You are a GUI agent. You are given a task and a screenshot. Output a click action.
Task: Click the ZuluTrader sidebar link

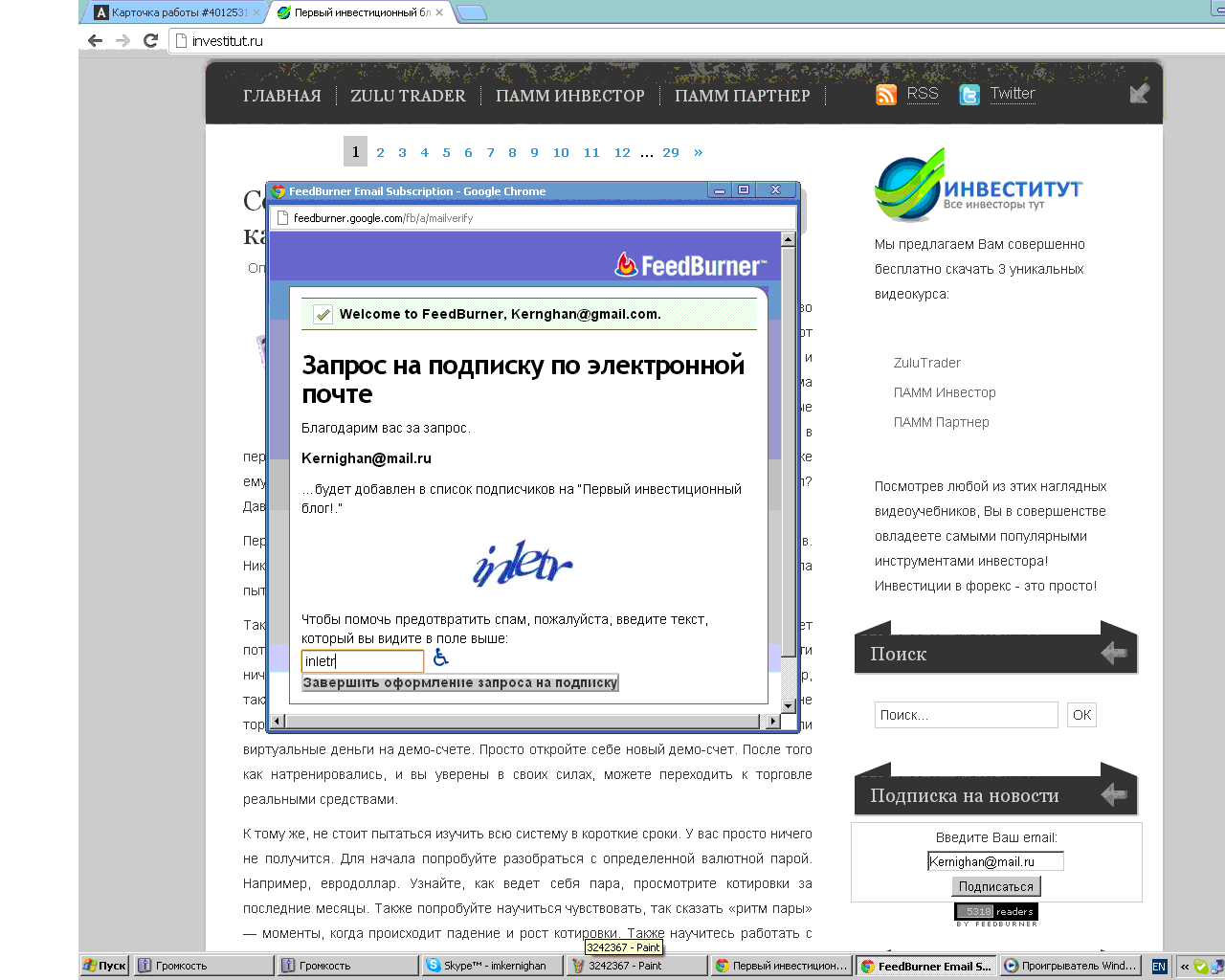(x=926, y=363)
